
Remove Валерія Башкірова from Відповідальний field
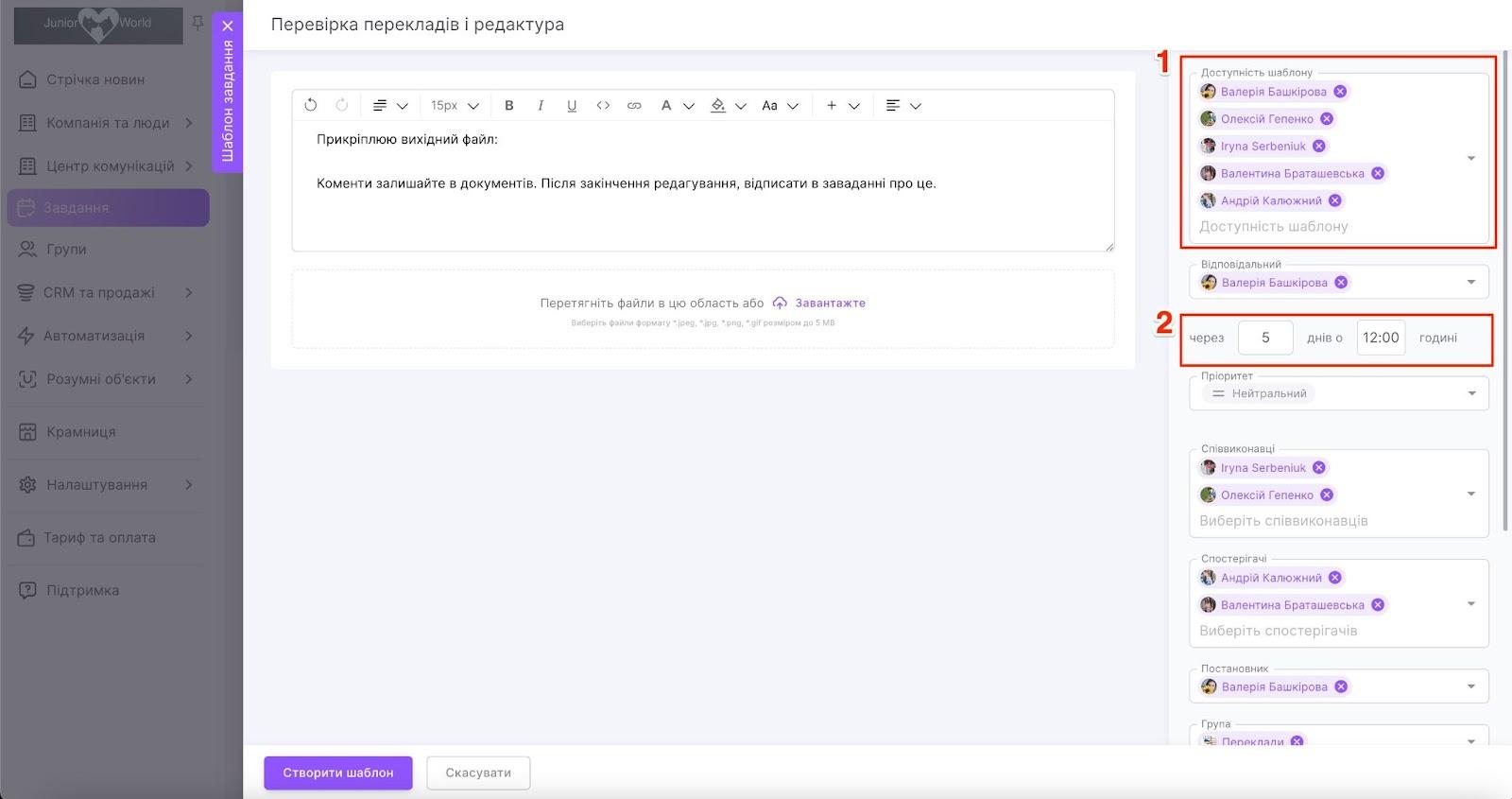(x=1341, y=283)
